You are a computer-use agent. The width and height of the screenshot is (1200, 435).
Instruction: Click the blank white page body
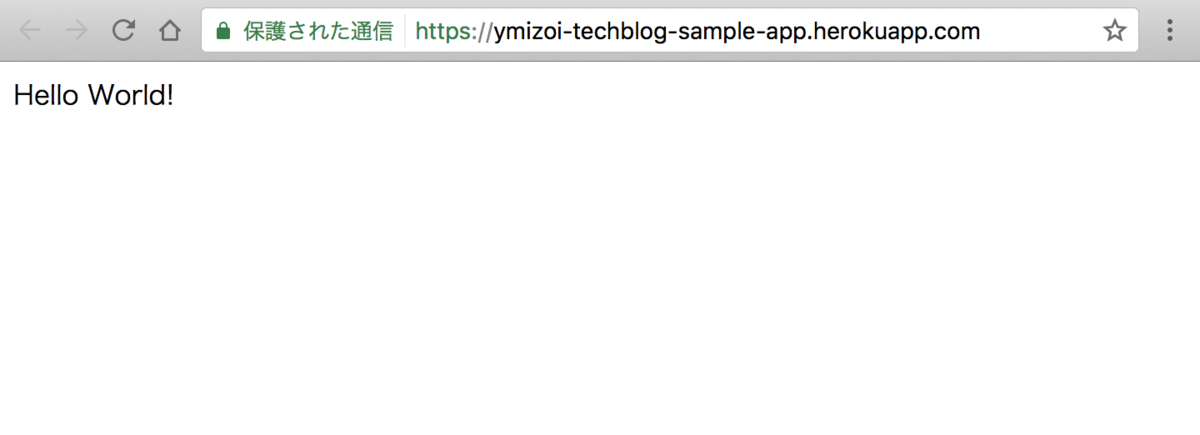click(x=600, y=280)
